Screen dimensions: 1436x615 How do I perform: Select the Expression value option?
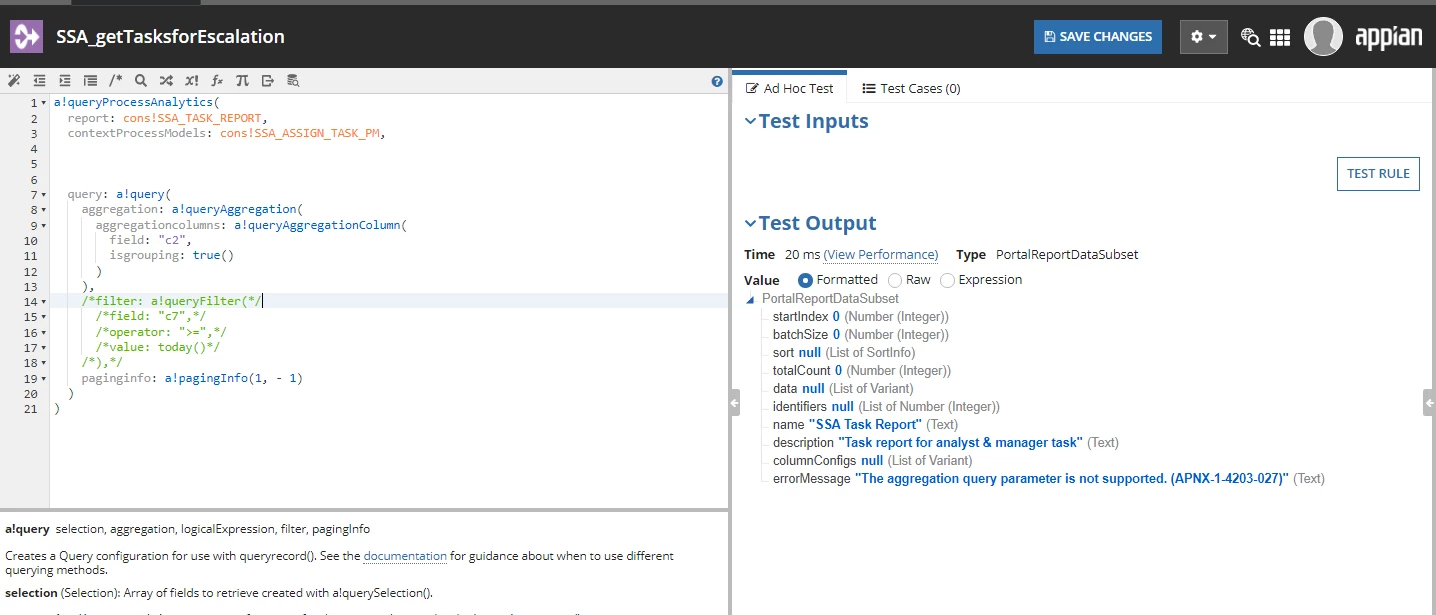947,280
